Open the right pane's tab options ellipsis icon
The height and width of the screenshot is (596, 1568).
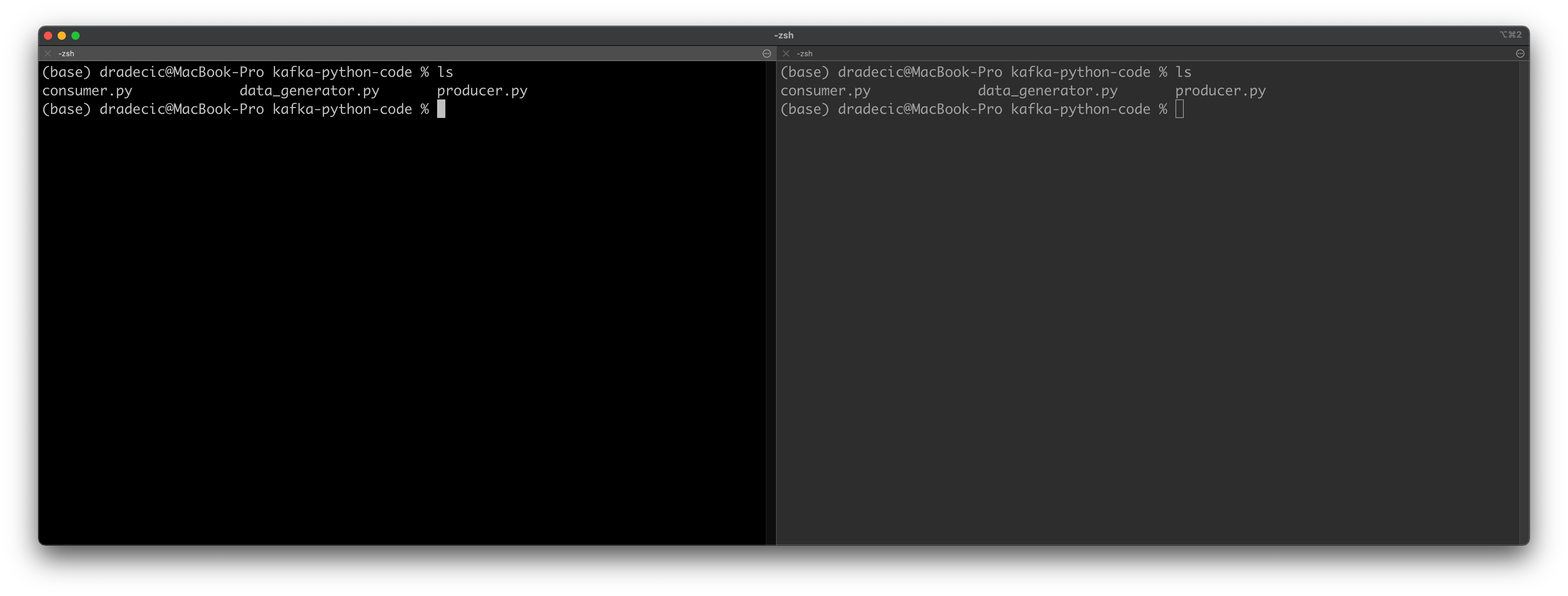click(x=1520, y=53)
